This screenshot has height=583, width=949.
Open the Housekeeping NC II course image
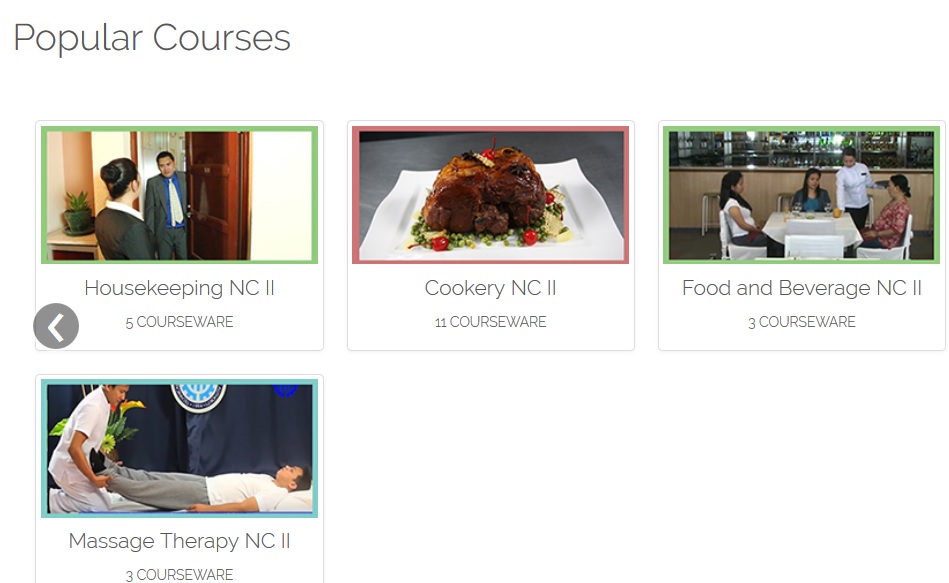point(179,195)
